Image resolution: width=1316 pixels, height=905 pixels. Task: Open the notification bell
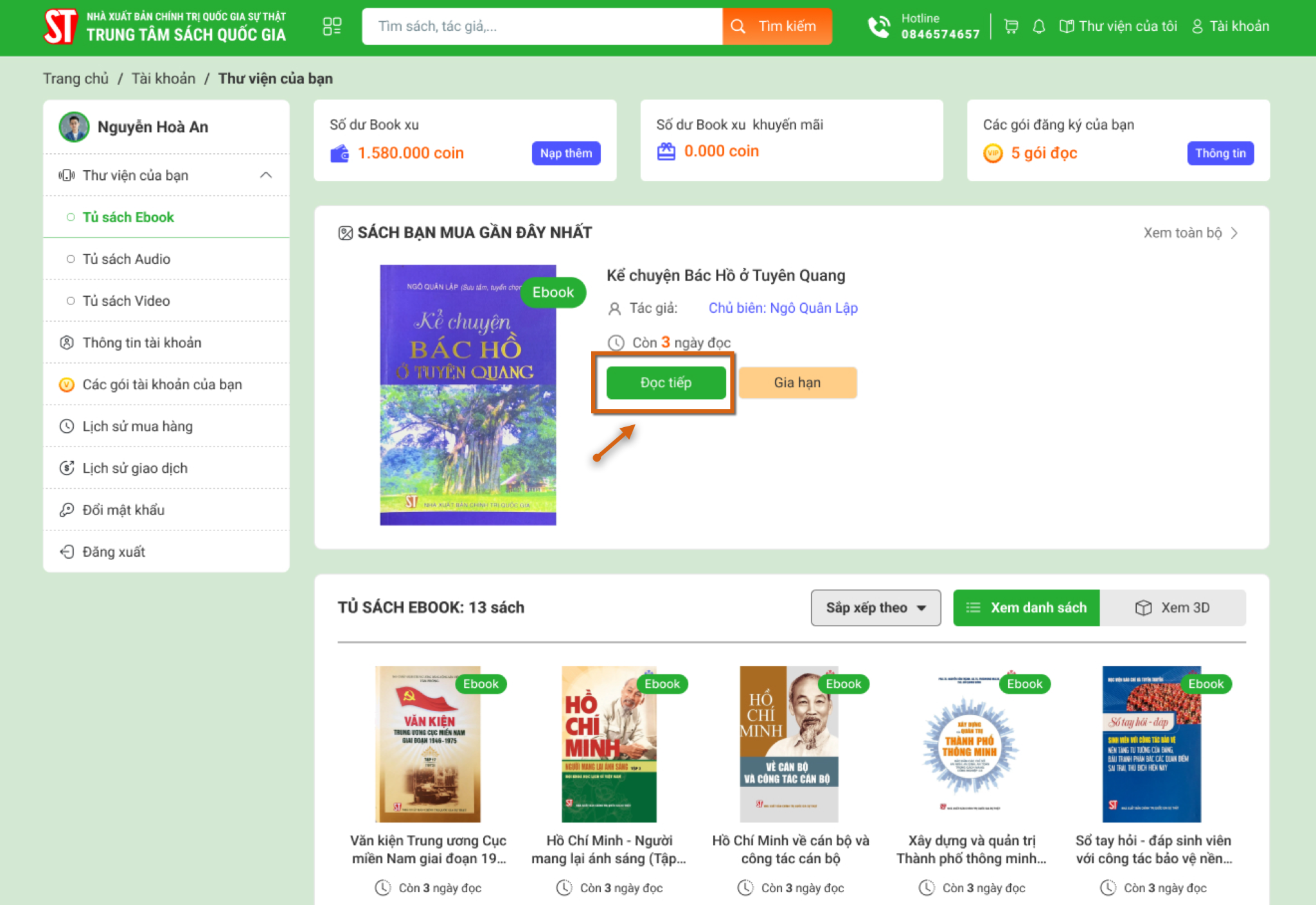1038,26
